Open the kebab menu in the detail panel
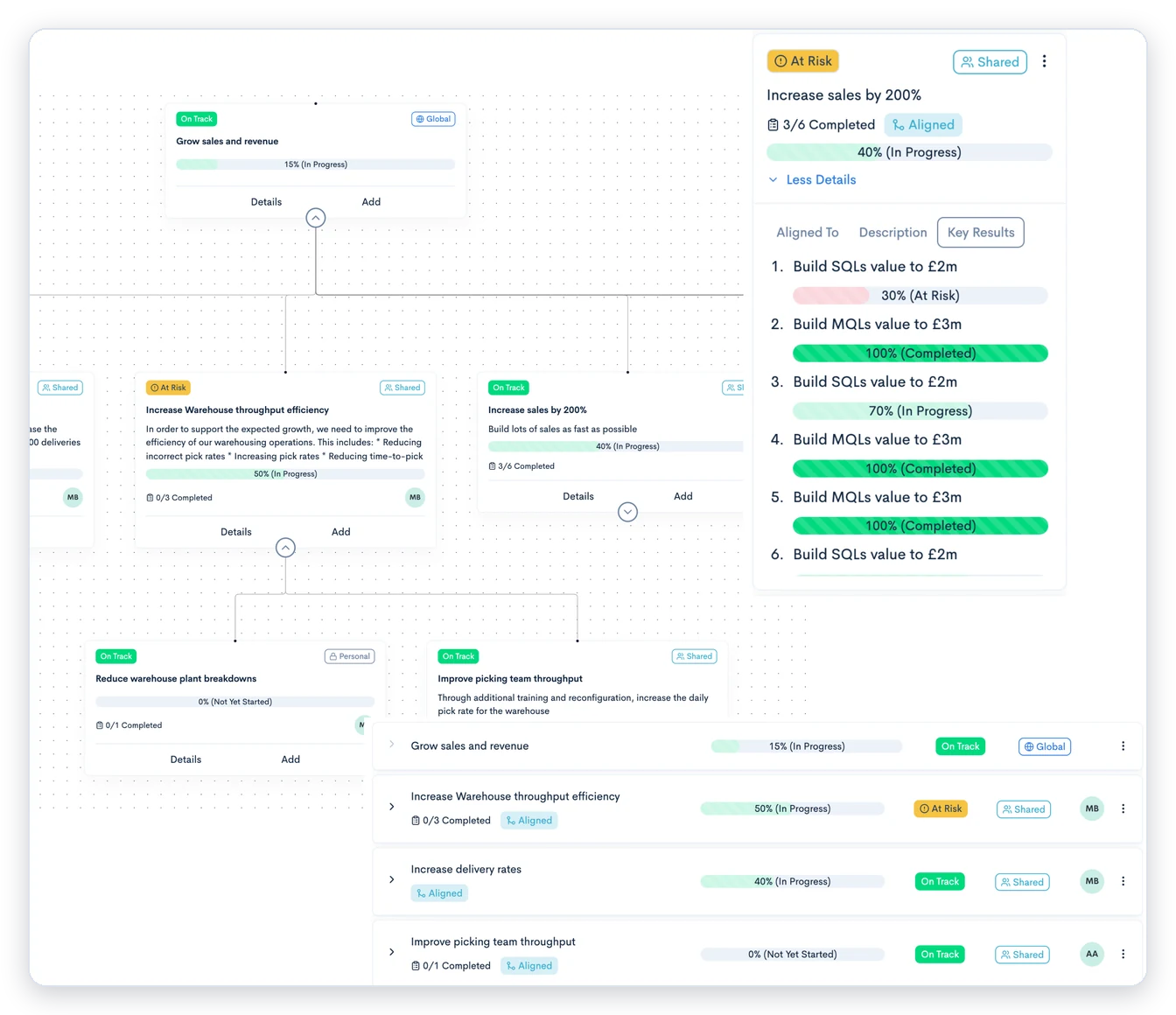This screenshot has height=1015, width=1176. click(x=1044, y=61)
